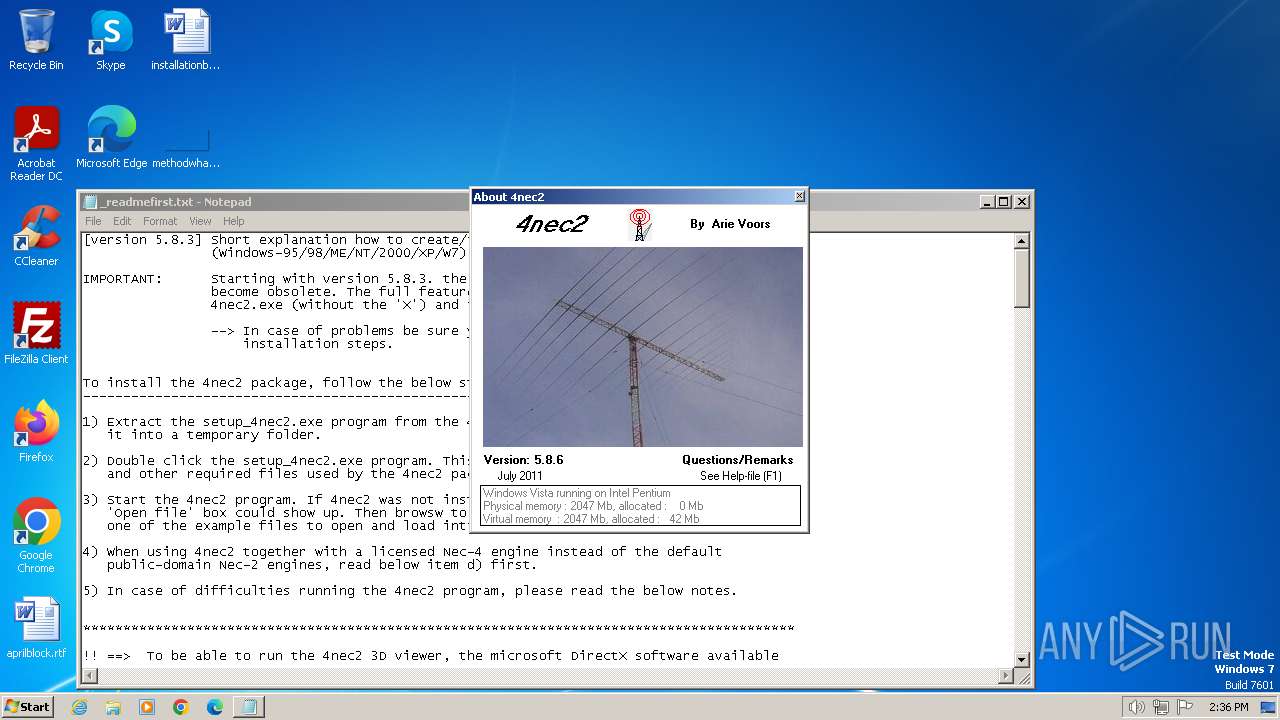The width and height of the screenshot is (1280, 720).
Task: Open the Recycle Bin desktop icon
Action: (36, 40)
